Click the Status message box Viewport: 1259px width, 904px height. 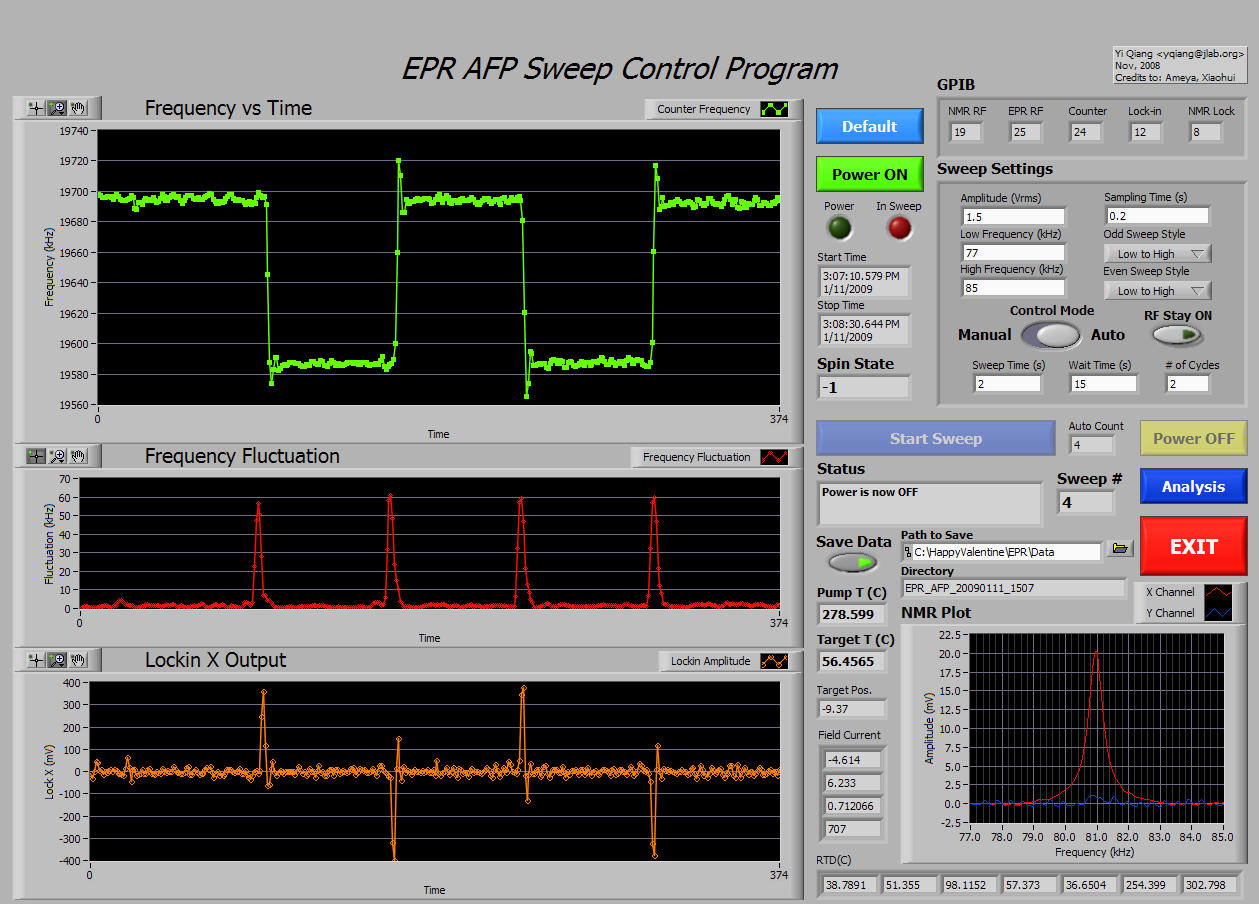[929, 504]
